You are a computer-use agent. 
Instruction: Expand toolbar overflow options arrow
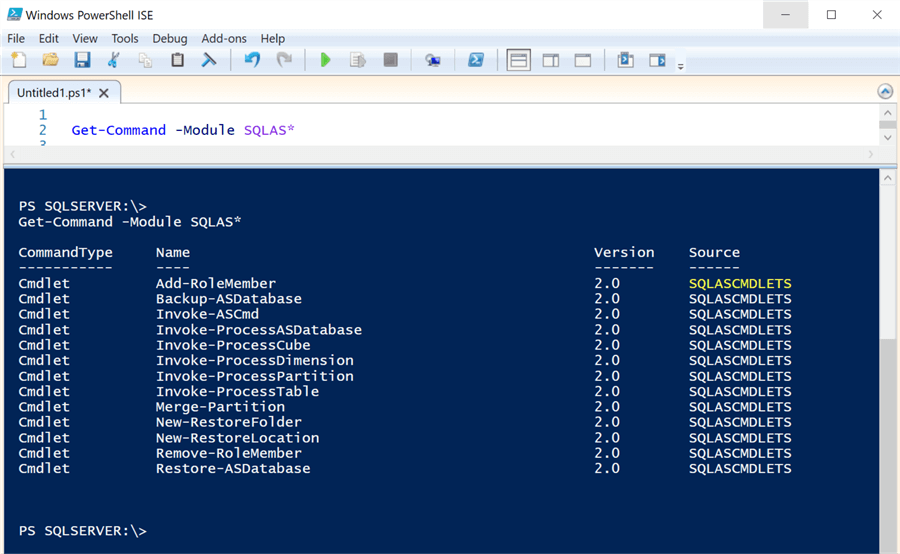tap(681, 67)
